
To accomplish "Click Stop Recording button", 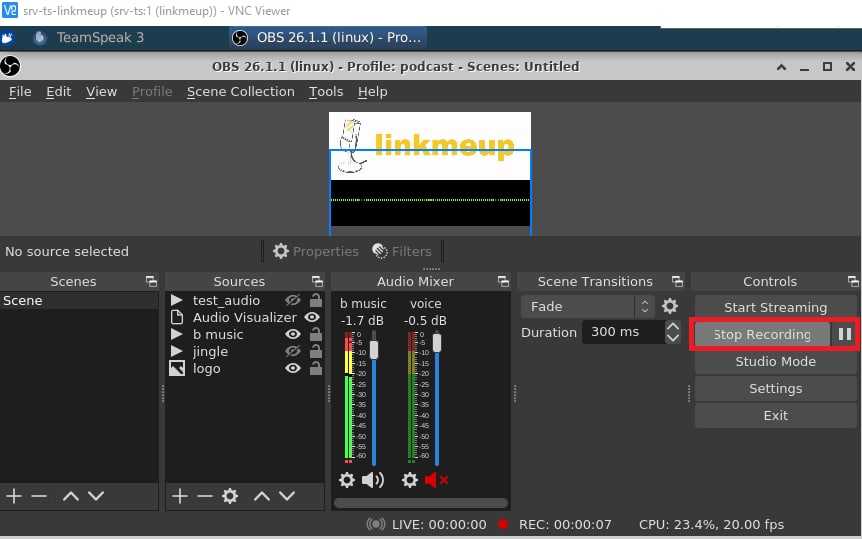I will [x=762, y=334].
